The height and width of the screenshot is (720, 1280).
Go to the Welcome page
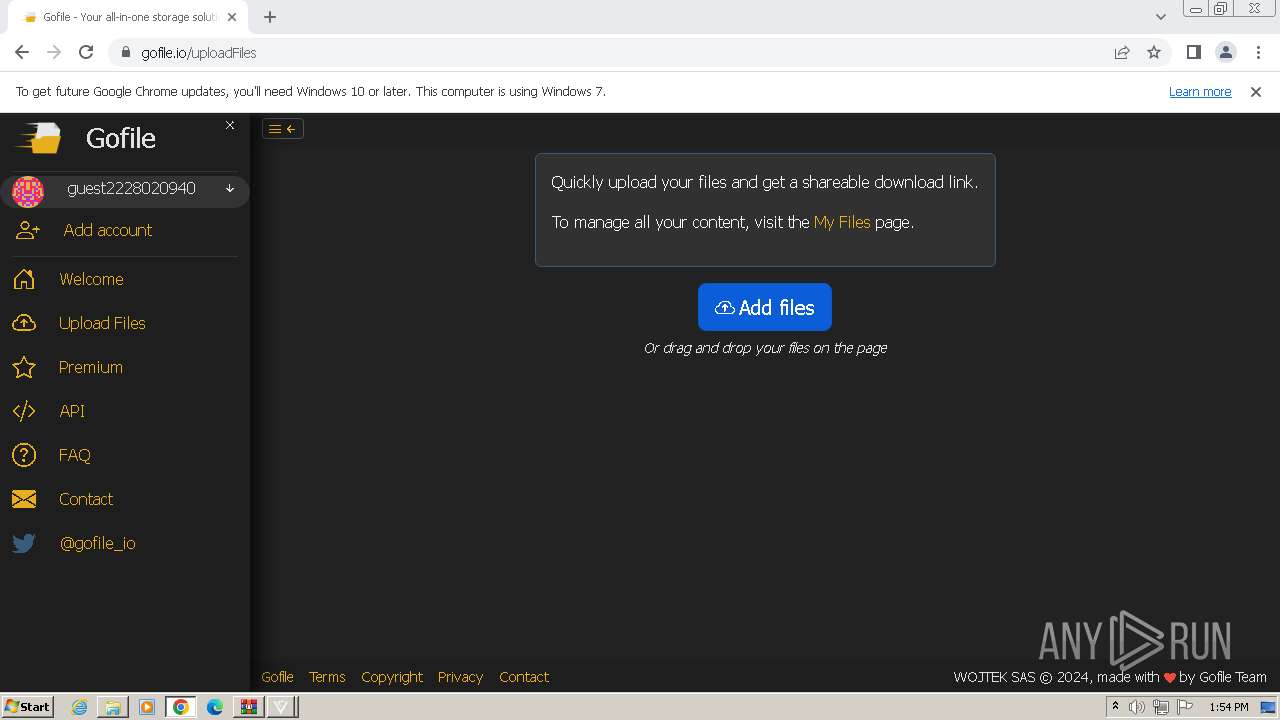click(91, 279)
